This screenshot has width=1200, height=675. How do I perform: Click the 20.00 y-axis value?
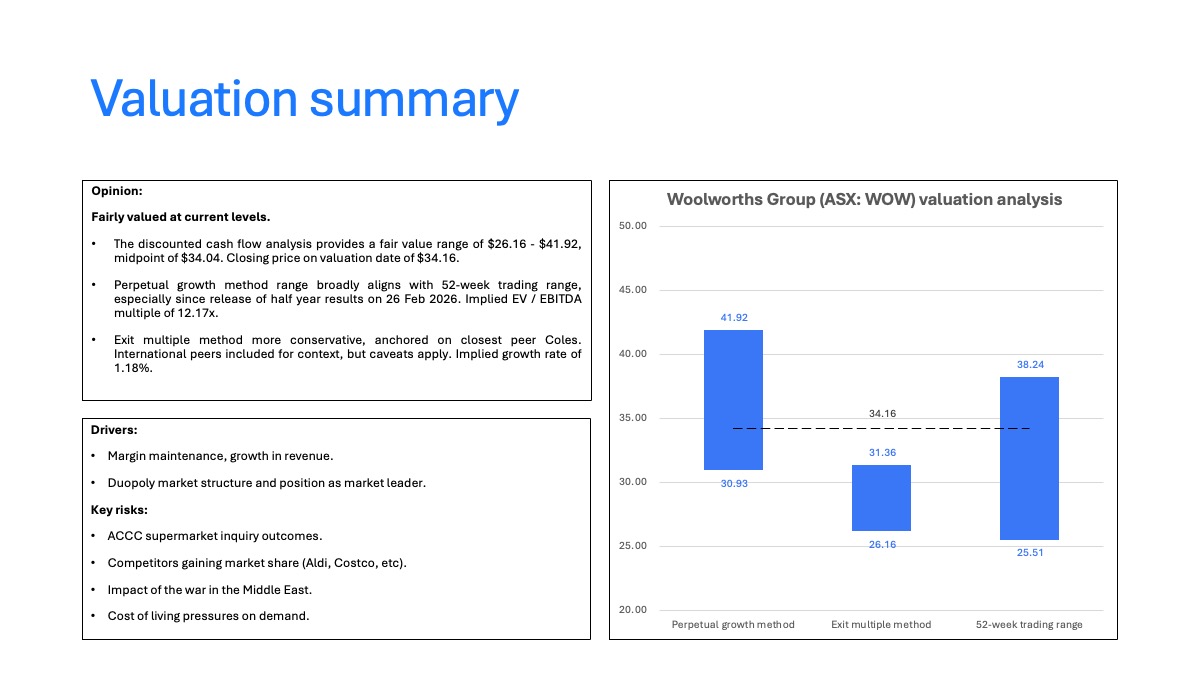click(x=633, y=610)
